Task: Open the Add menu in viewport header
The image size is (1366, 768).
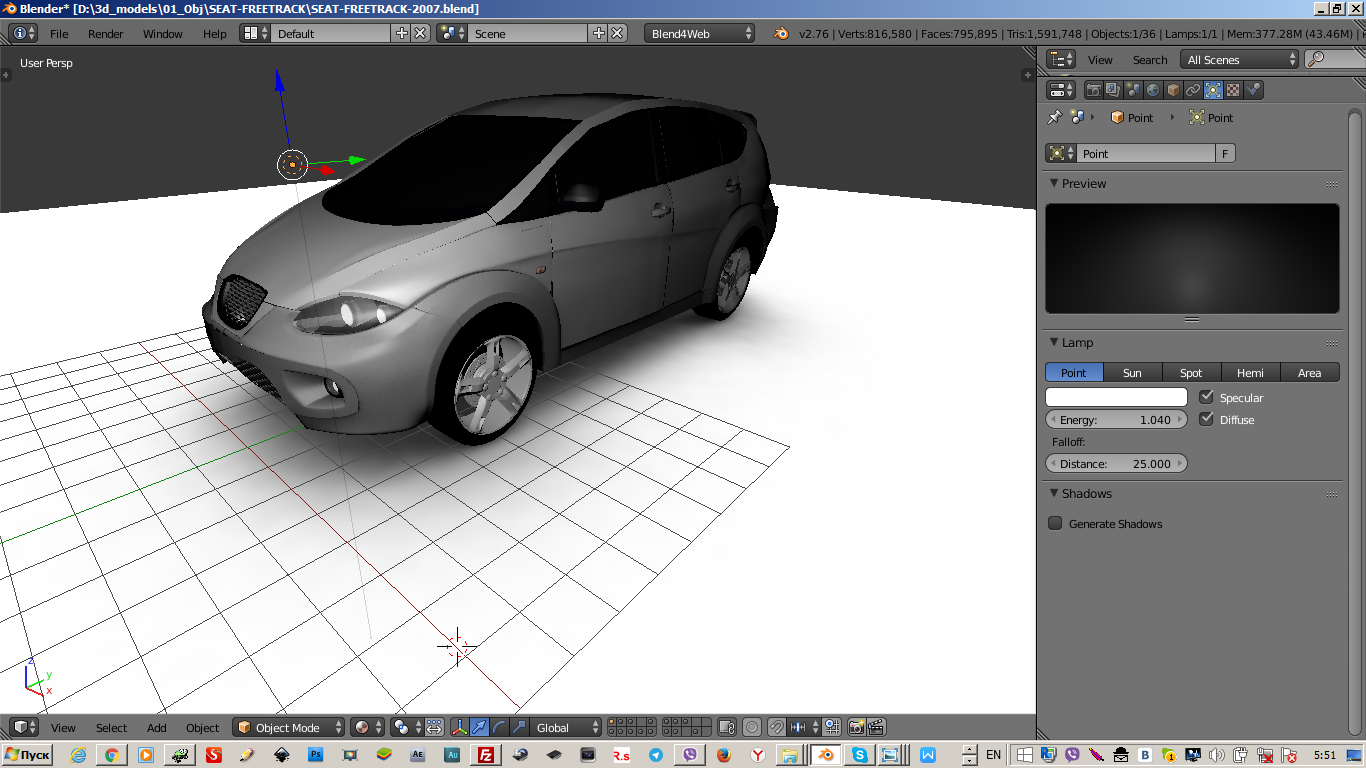Action: click(157, 727)
